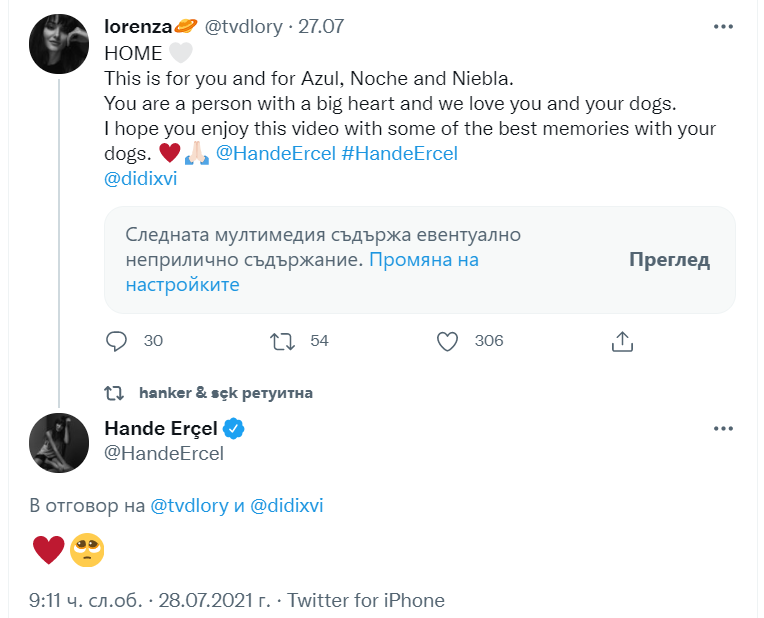This screenshot has height=618, width=764.
Task: Click @tvdlory in the reply-to line
Action: point(190,506)
